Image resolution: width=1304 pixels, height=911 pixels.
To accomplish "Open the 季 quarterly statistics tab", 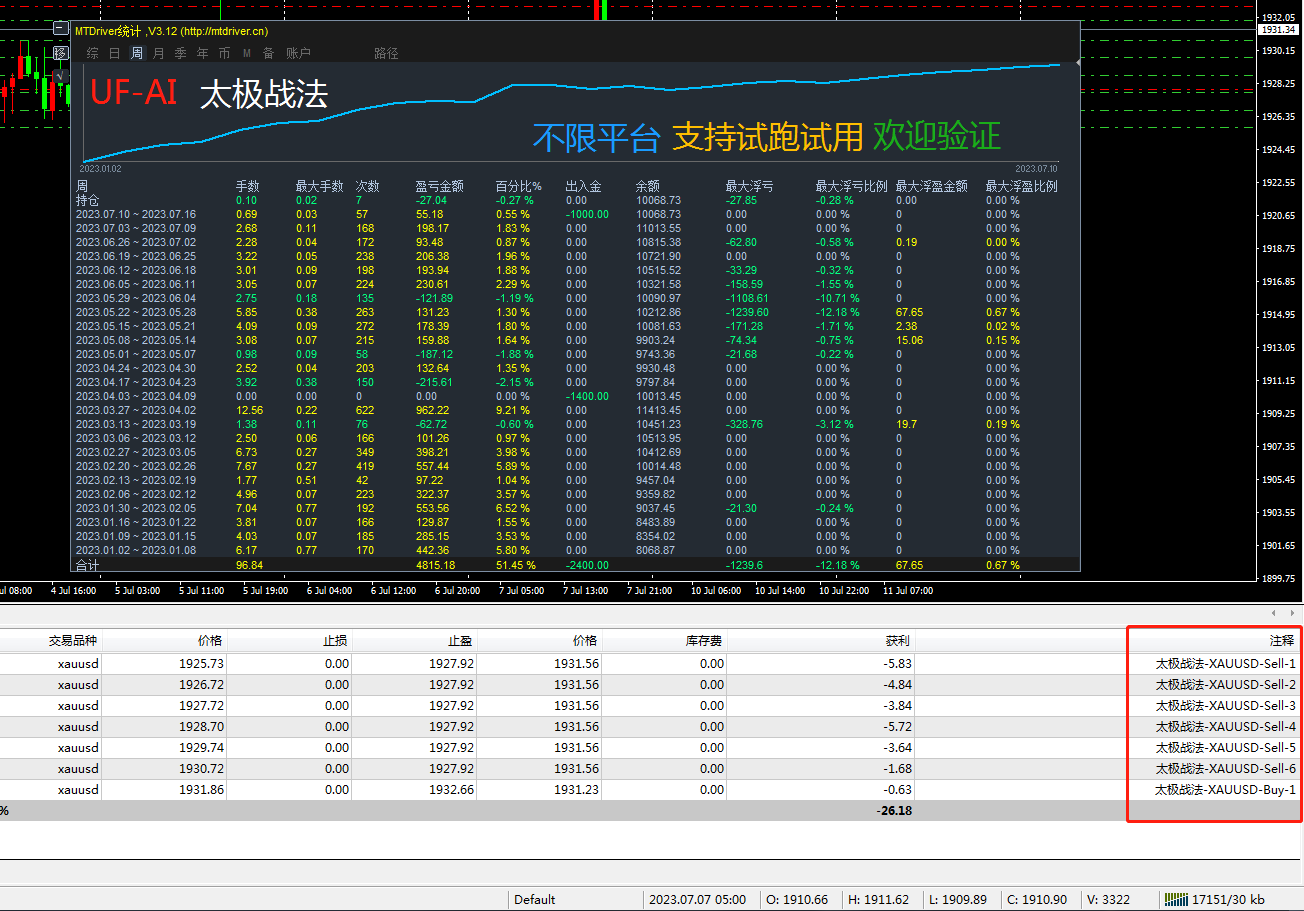I will (x=181, y=53).
